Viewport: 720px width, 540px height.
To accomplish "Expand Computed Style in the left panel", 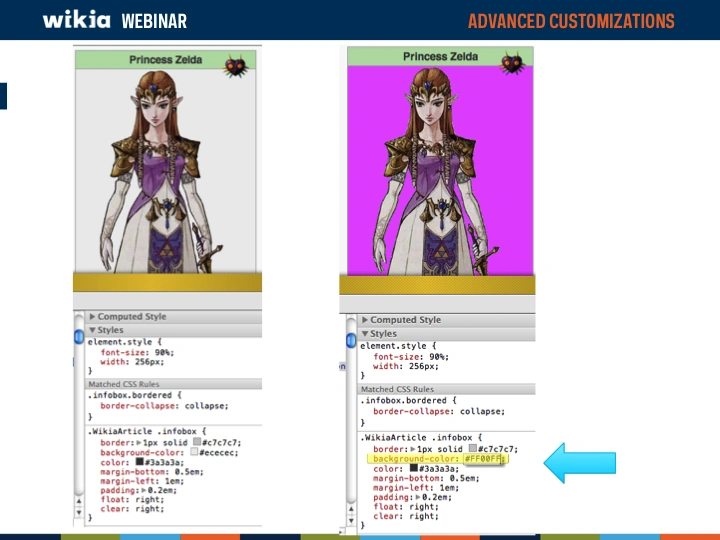I will click(93, 317).
